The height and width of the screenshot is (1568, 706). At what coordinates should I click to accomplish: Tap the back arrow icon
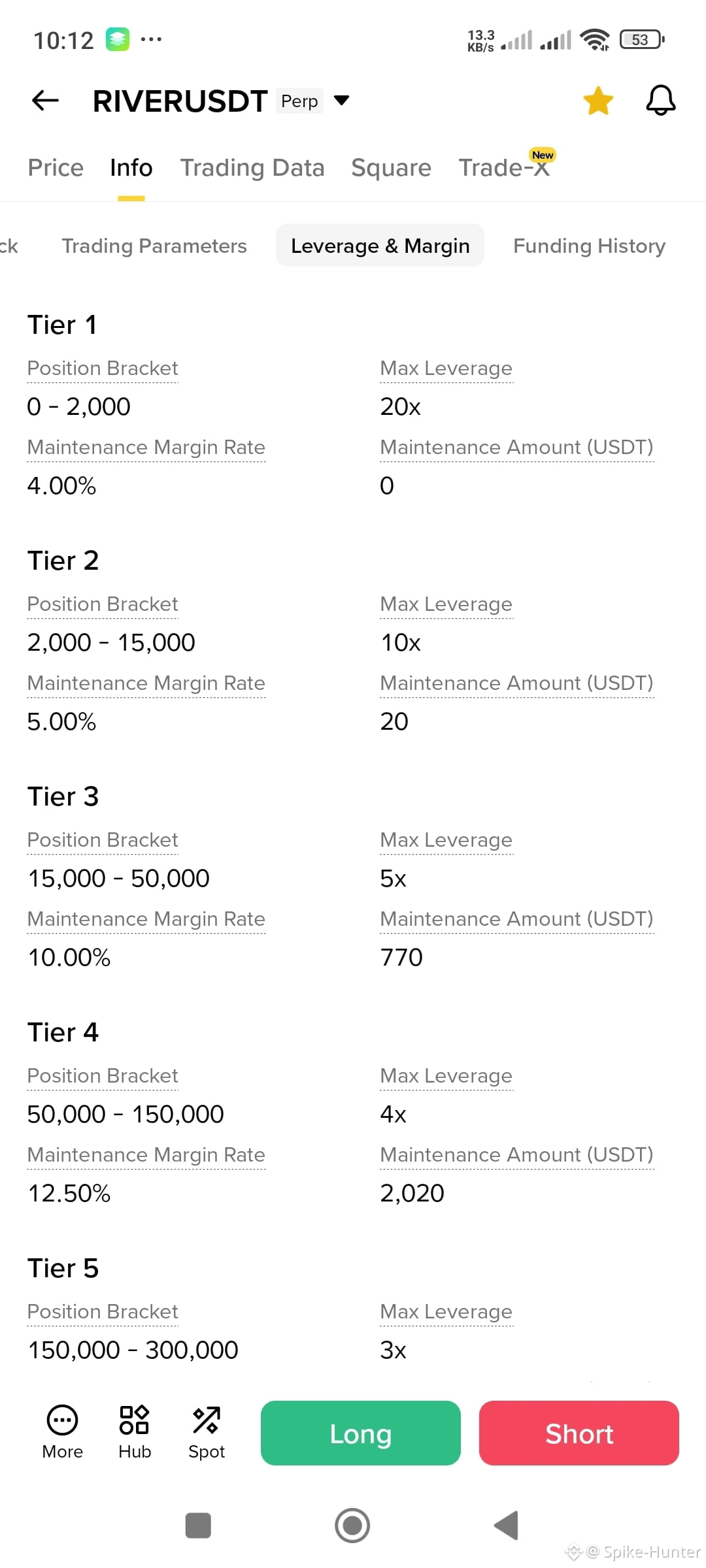(45, 101)
